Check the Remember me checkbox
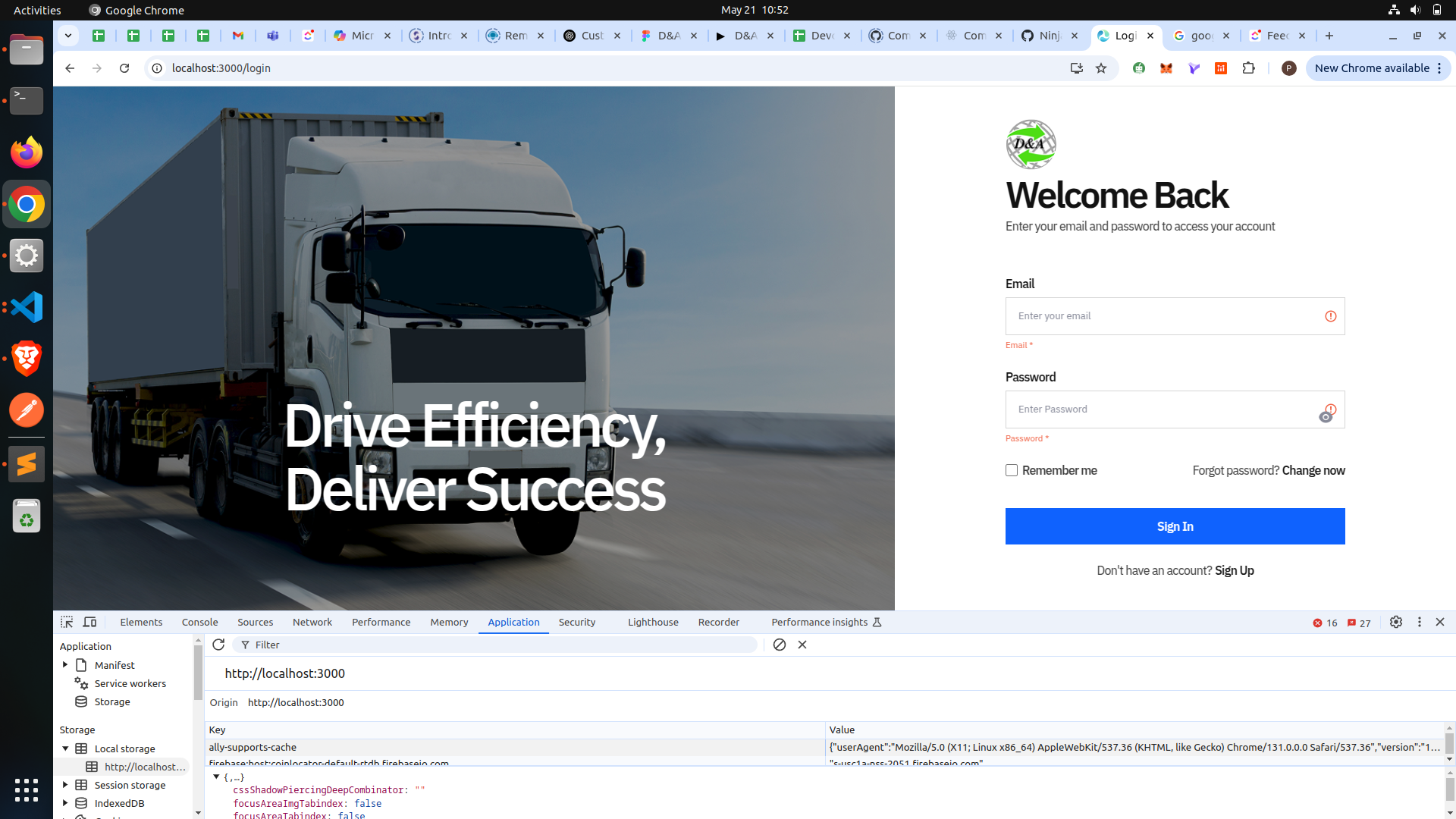The image size is (1456, 819). pyautogui.click(x=1012, y=470)
